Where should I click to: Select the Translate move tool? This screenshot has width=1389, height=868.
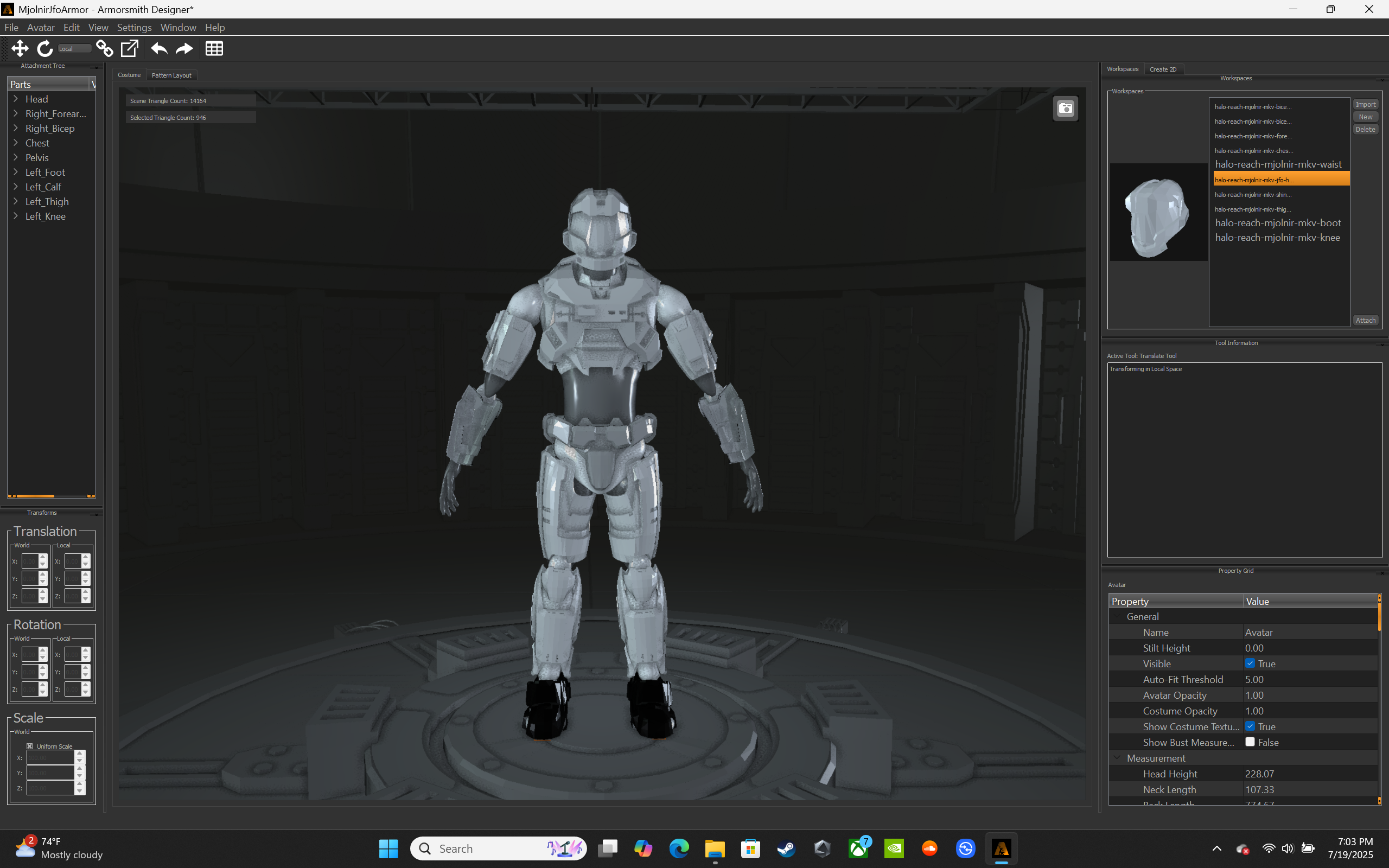[x=20, y=49]
